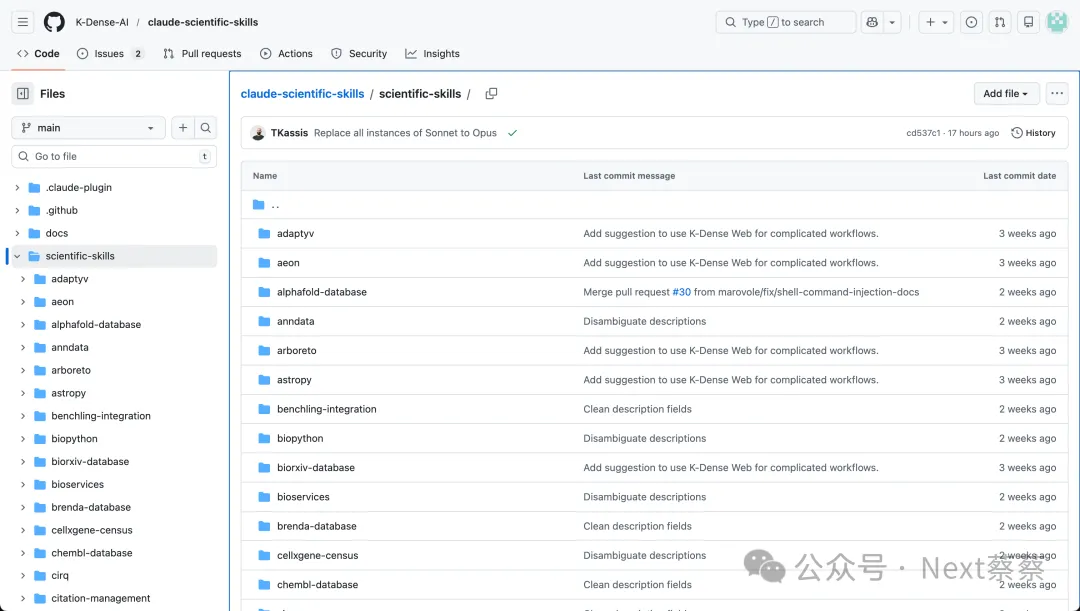Click the search files magnifier icon

coord(206,128)
